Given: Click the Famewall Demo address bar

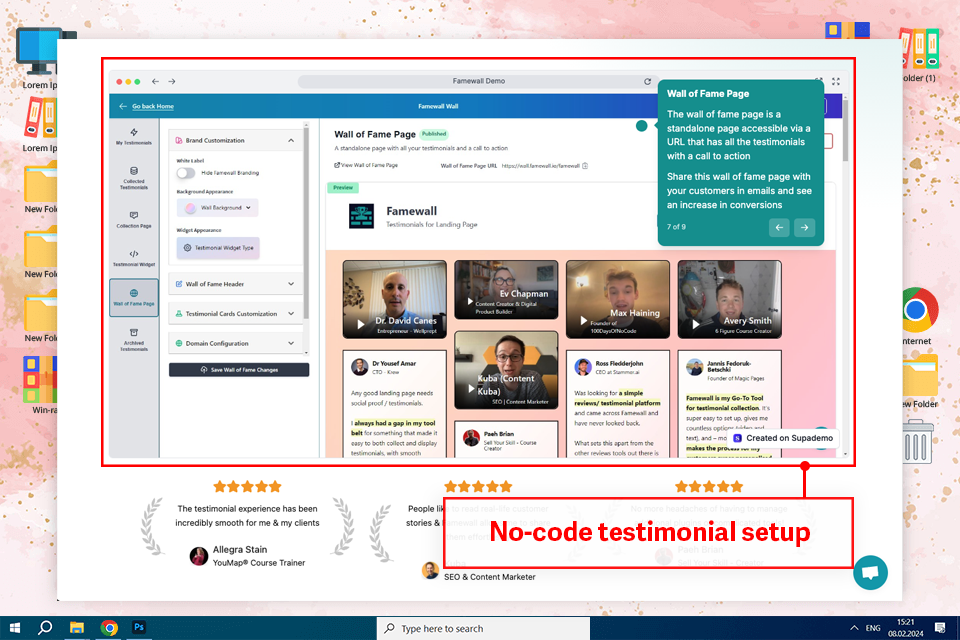Looking at the screenshot, I should coord(478,81).
